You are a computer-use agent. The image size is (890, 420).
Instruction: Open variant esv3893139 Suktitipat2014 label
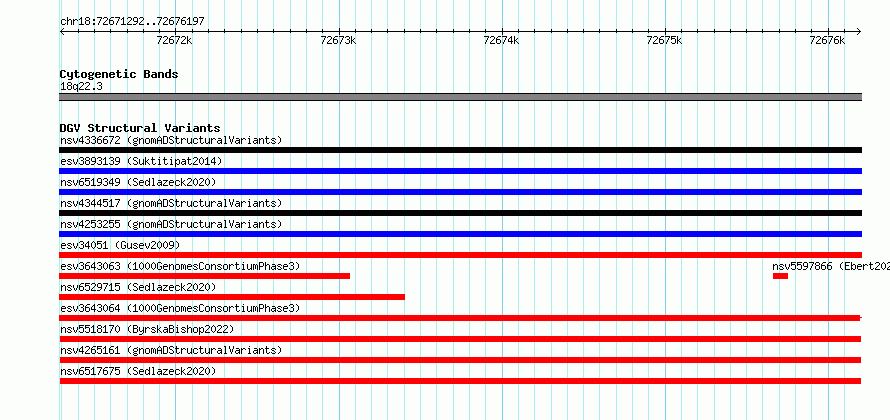(x=141, y=161)
